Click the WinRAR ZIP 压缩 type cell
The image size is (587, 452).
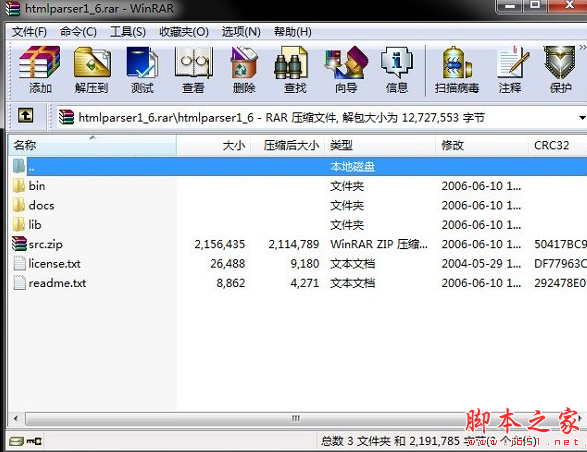[379, 244]
